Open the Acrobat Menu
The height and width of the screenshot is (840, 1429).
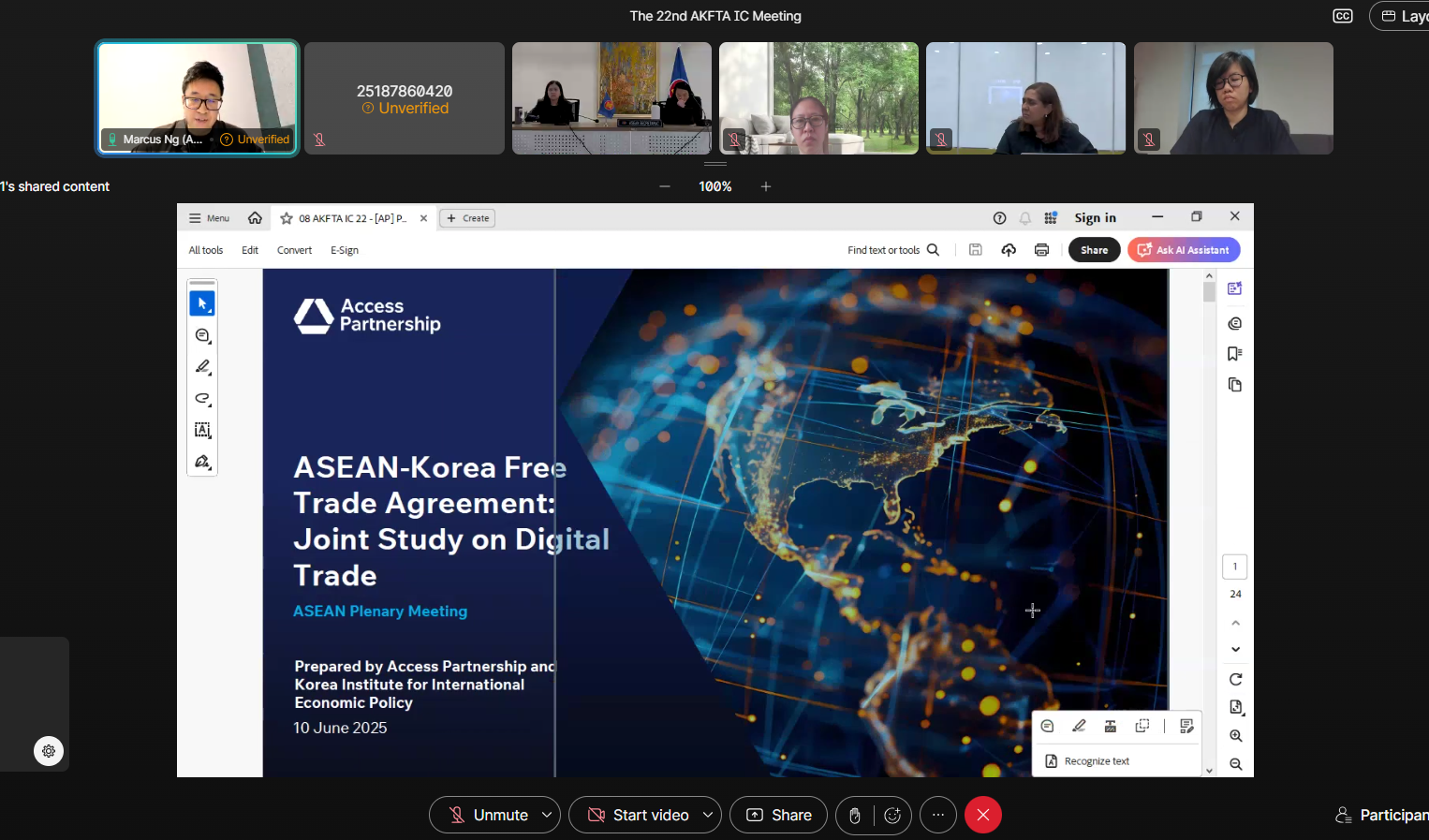pos(209,218)
